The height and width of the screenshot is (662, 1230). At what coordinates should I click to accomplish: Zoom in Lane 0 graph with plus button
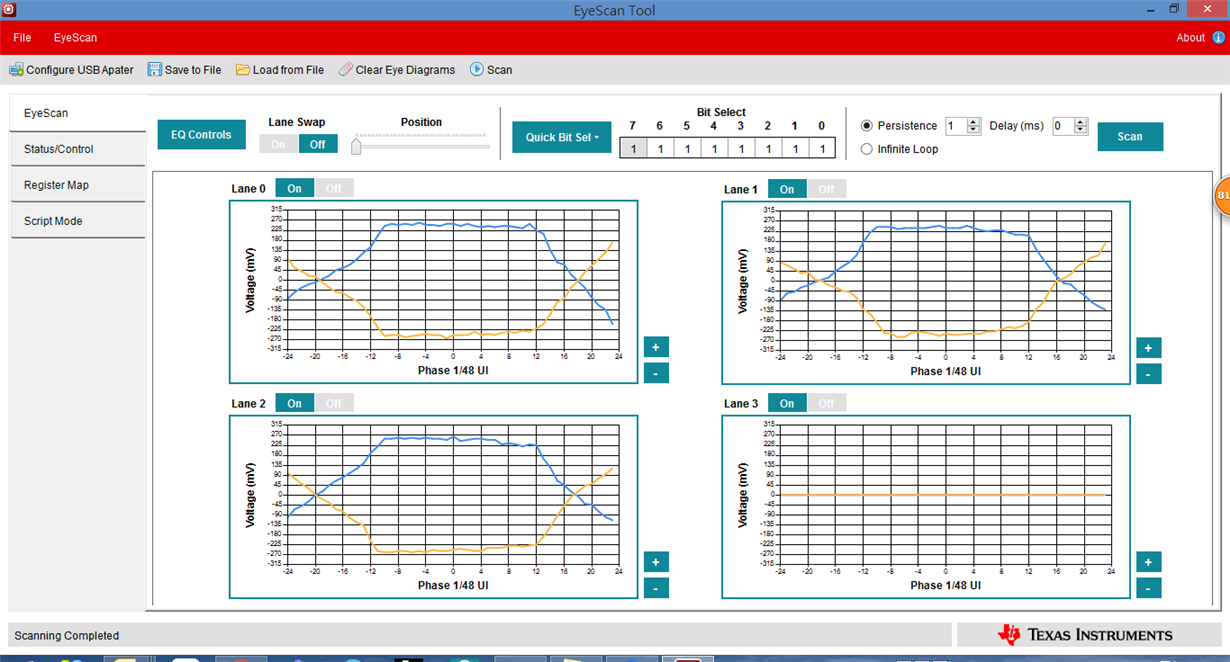(x=656, y=347)
